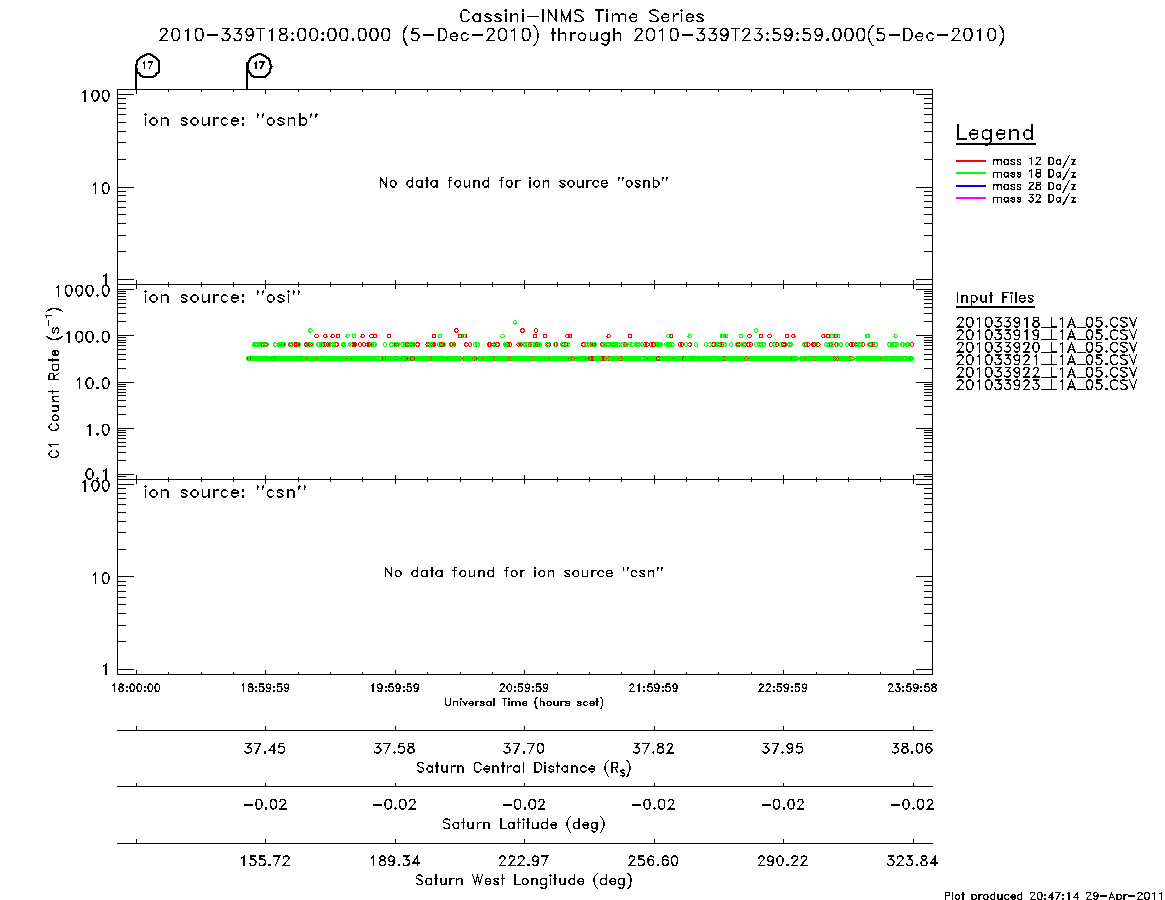Click the C1 Count Rate axis title

click(x=54, y=382)
